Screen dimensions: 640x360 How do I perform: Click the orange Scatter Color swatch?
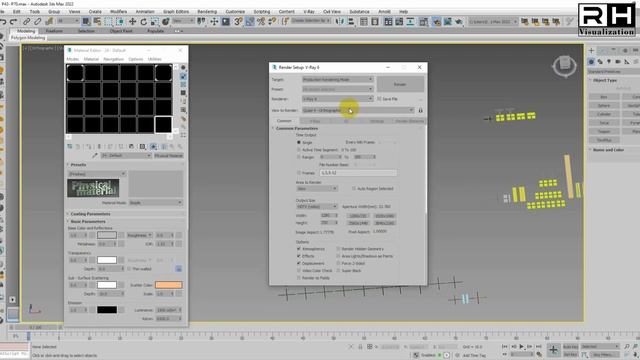(x=169, y=285)
